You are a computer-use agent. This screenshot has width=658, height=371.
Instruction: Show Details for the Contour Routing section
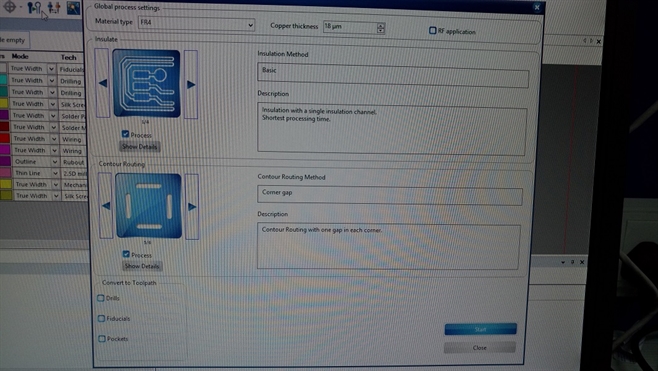point(142,266)
